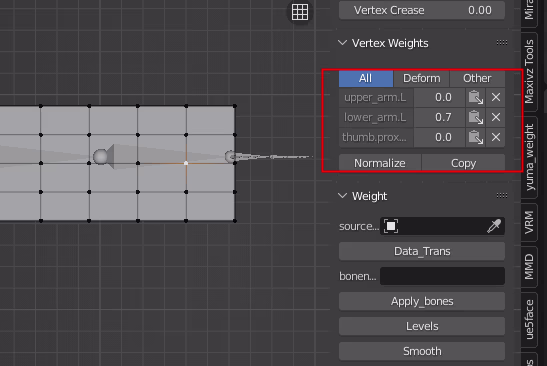Viewport: 547px width, 366px height.
Task: Click the Smooth button
Action: click(x=422, y=351)
